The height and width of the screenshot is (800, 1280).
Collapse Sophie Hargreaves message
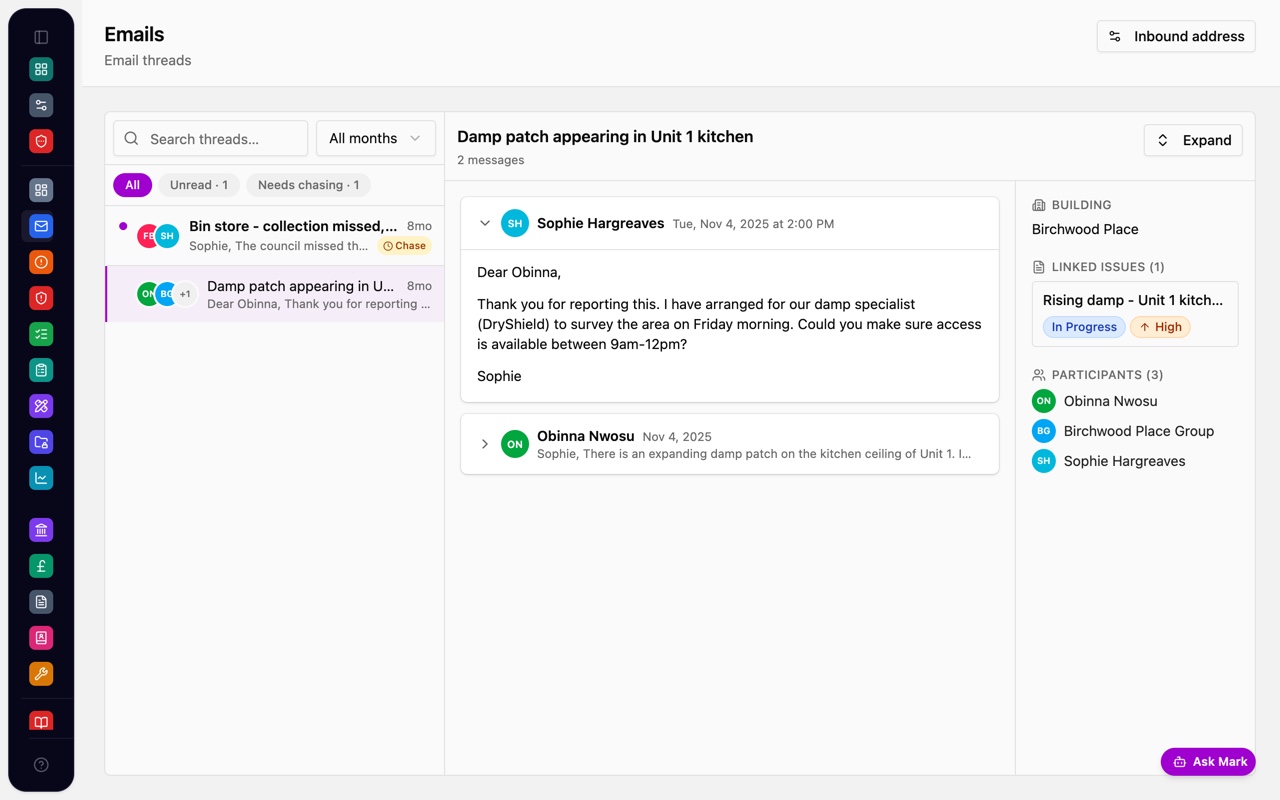tap(485, 223)
